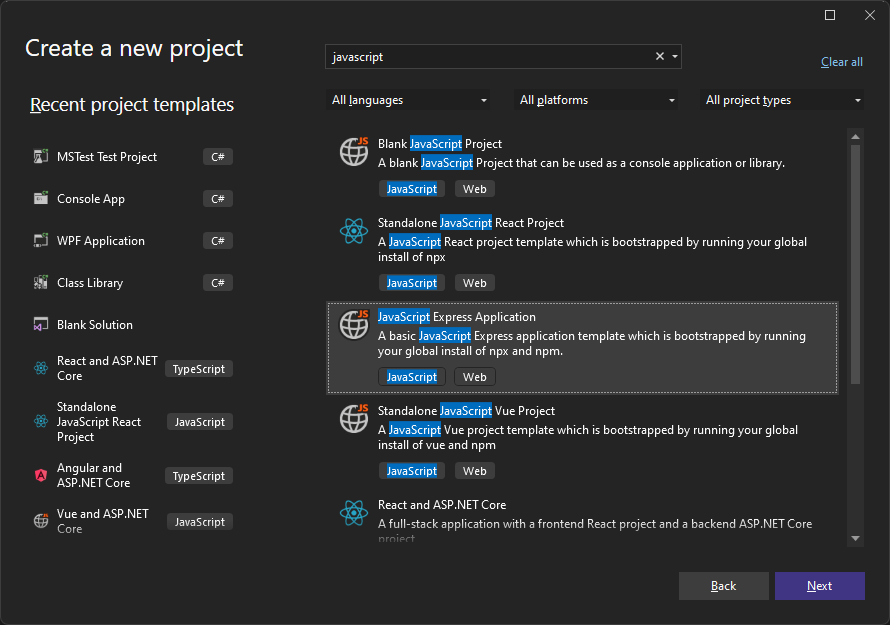
Task: Click the Console App icon
Action: (x=40, y=198)
